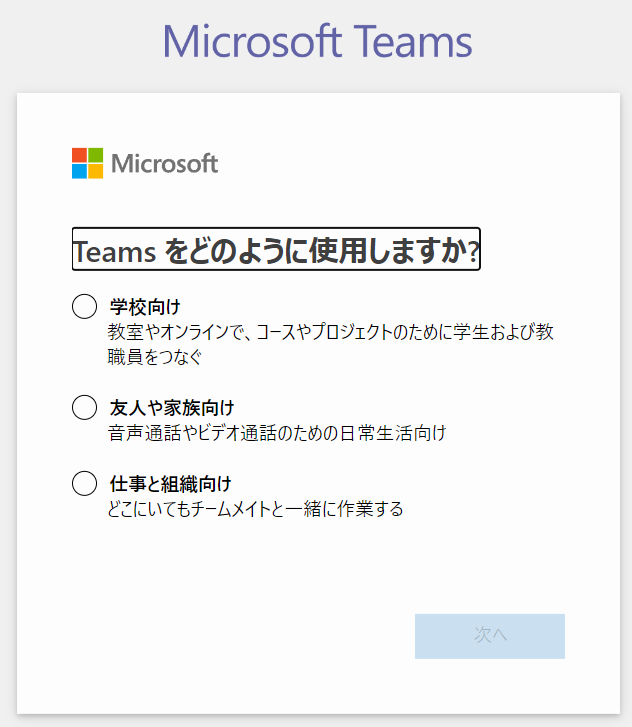This screenshot has height=727, width=632.
Task: Click the word Microsoft in the purple page title
Action: coord(252,42)
